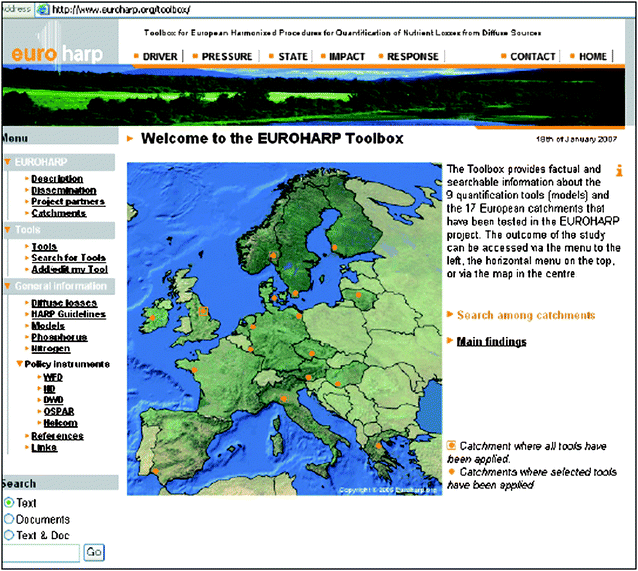The width and height of the screenshot is (638, 571).
Task: Select the Text & Doc radio button
Action: point(9,535)
